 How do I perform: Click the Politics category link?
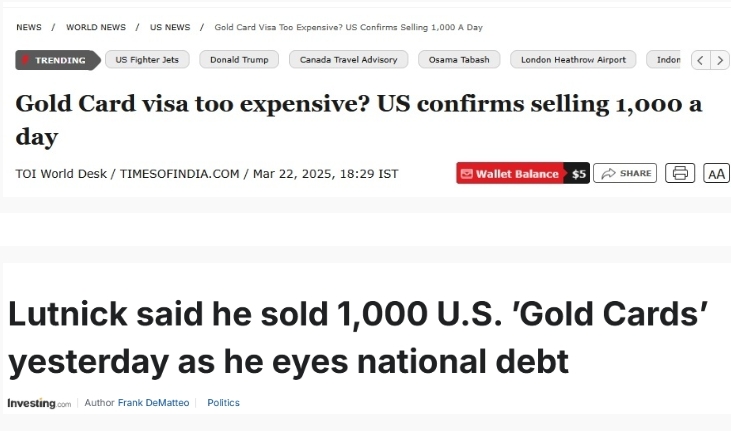coord(223,403)
